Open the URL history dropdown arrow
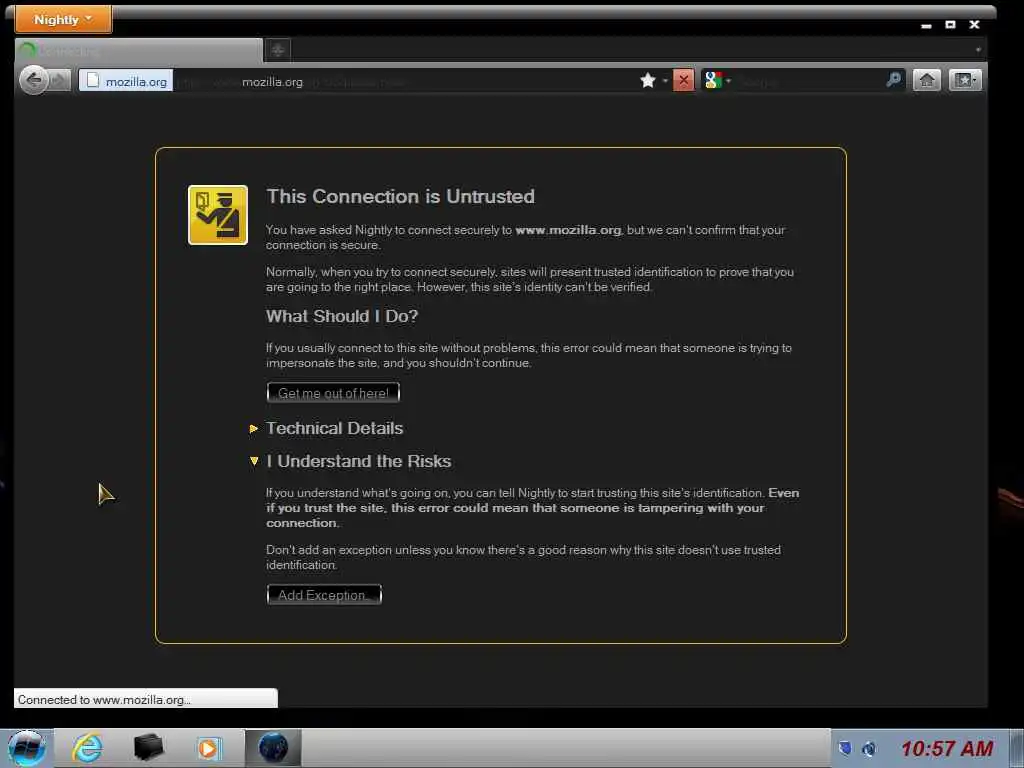The image size is (1024, 768). (x=665, y=81)
